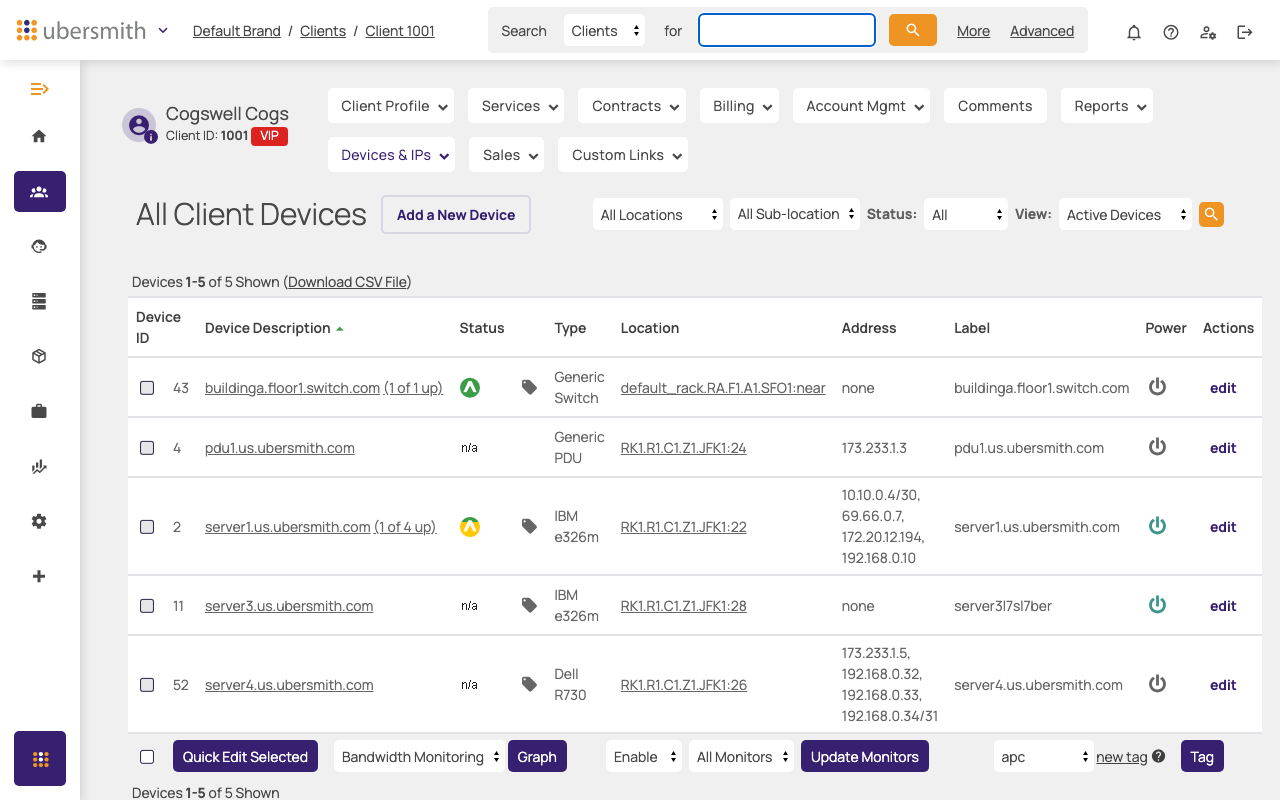Screen dimensions: 1280x800
Task: Click the search text input field
Action: [787, 30]
